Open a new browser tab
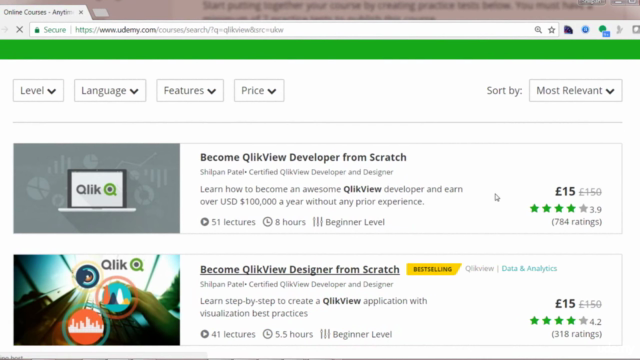Screen dimensions: 640x360 (100, 13)
